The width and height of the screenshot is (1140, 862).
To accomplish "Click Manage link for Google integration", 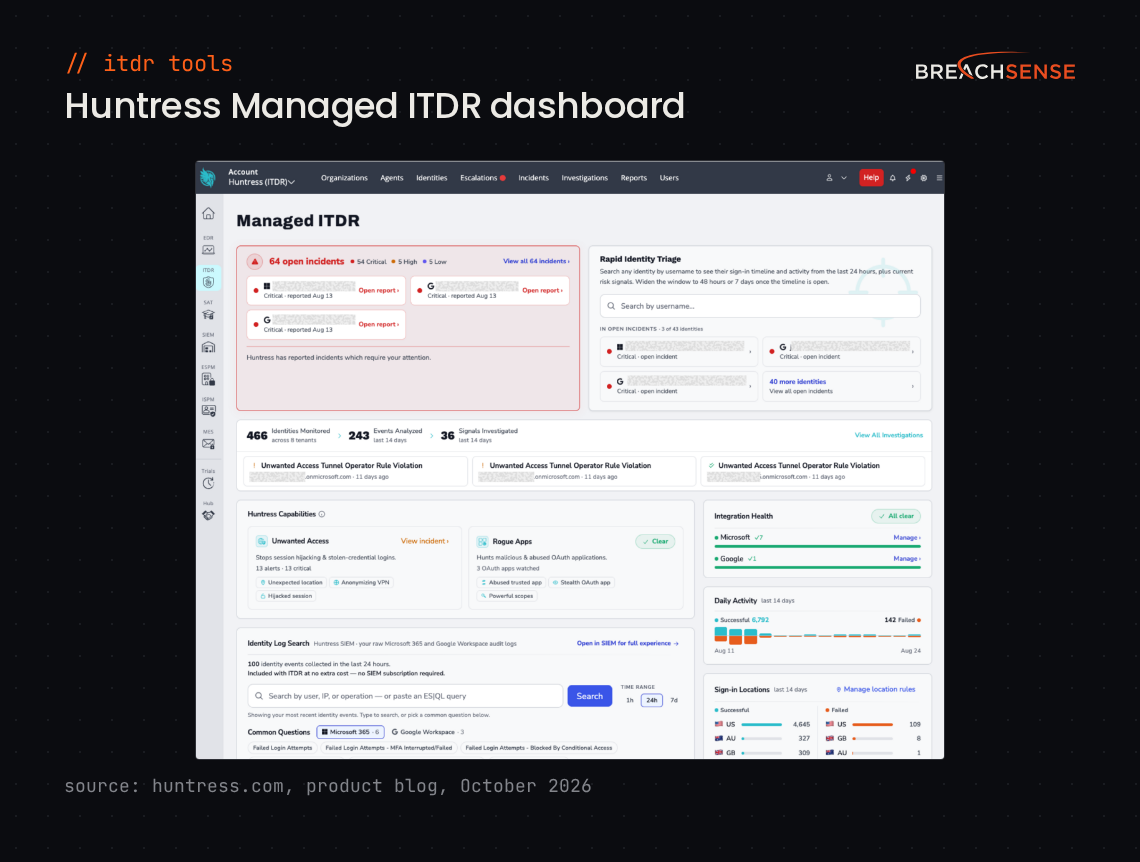I will (x=907, y=558).
